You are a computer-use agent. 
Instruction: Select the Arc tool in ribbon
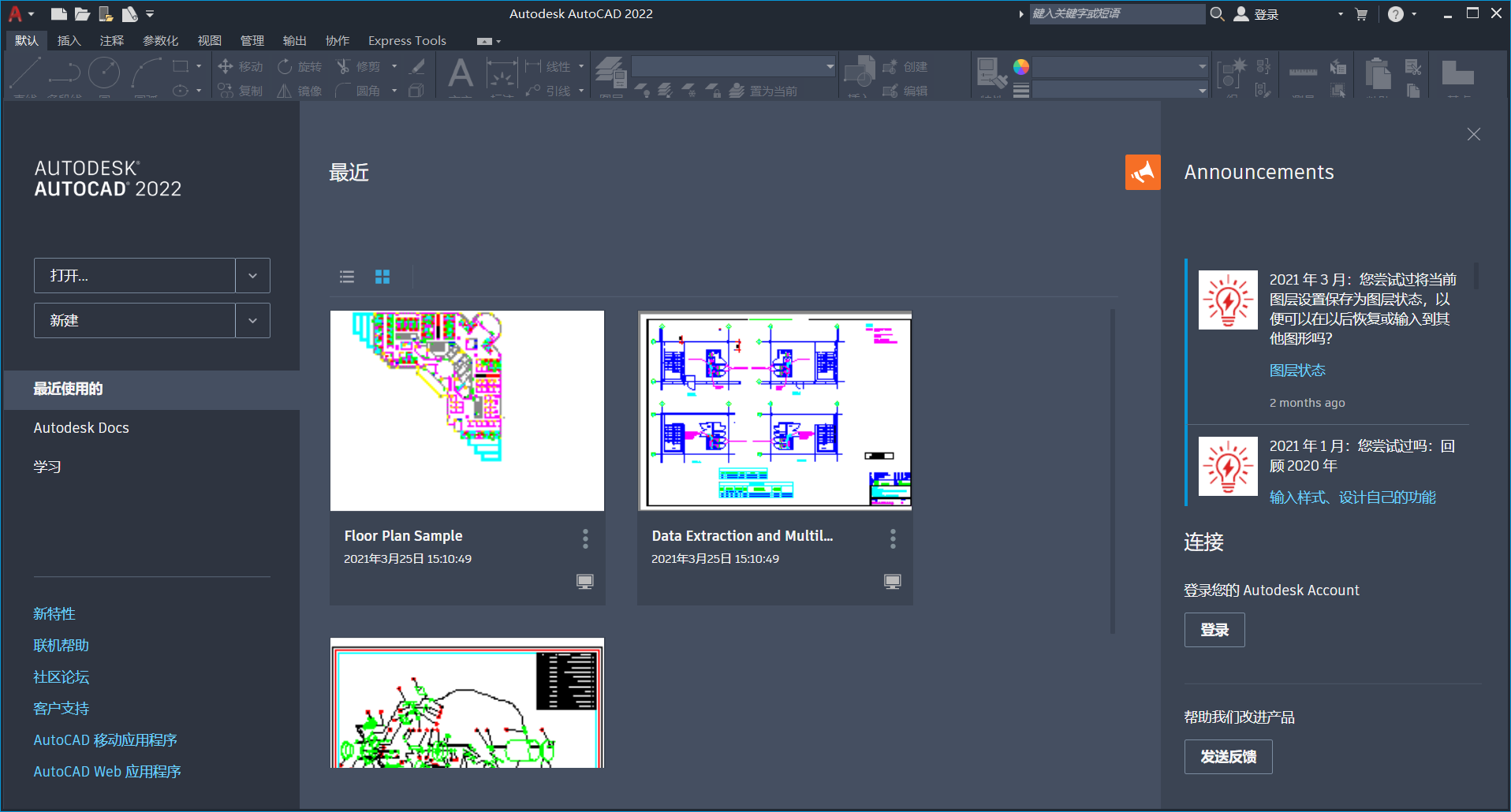146,73
